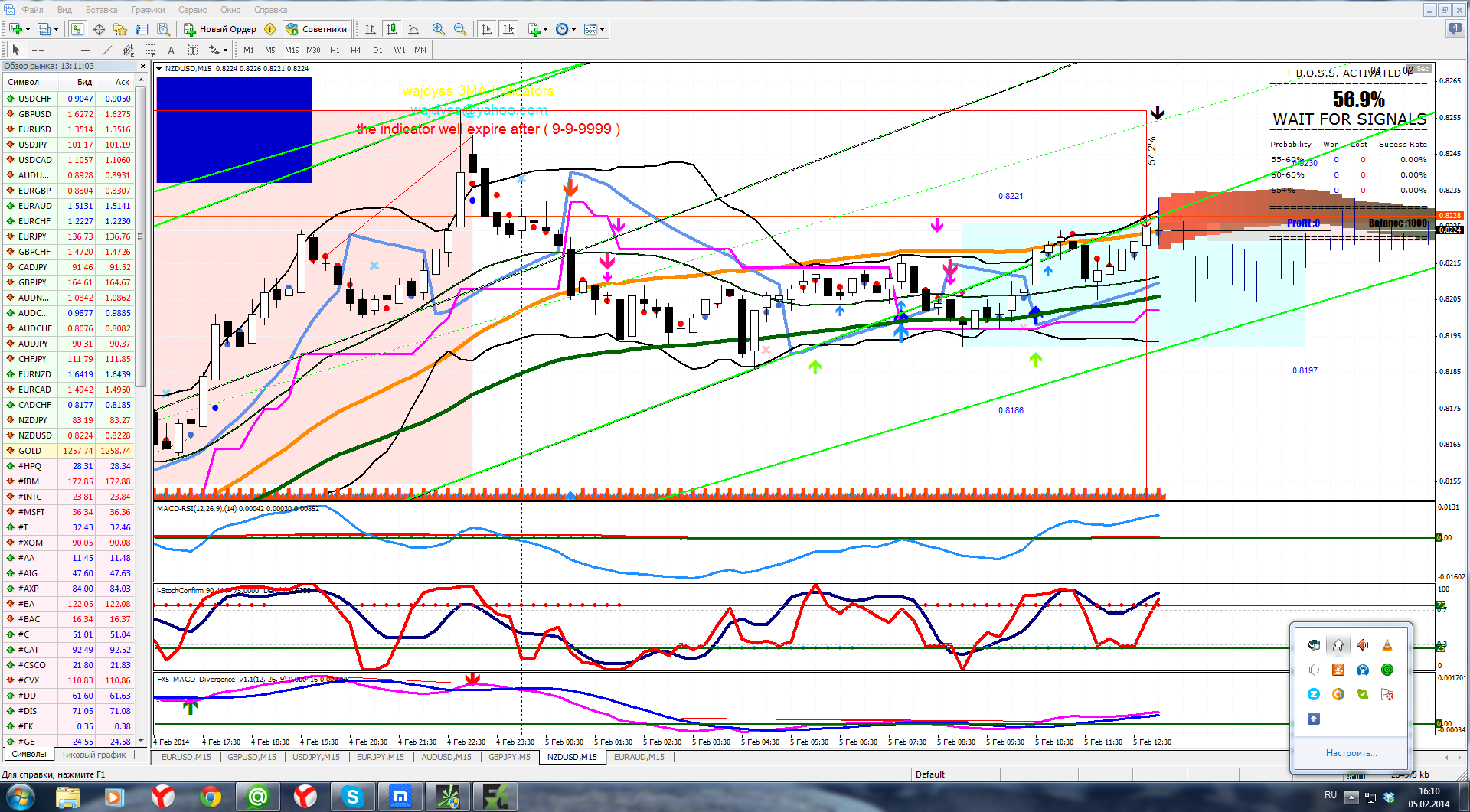Toggle chart shift from right edge

click(x=508, y=29)
